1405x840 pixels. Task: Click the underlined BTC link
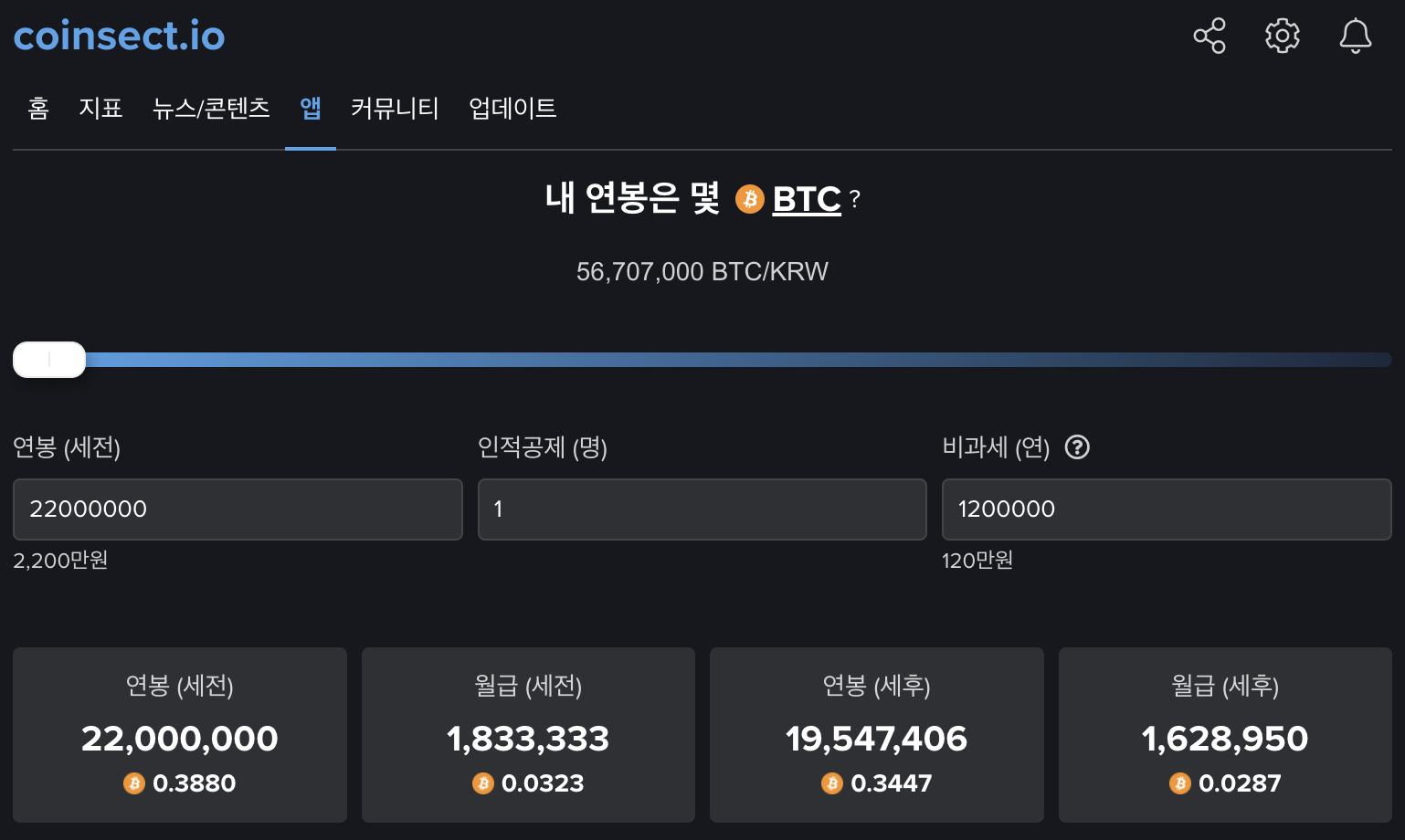pyautogui.click(x=807, y=199)
